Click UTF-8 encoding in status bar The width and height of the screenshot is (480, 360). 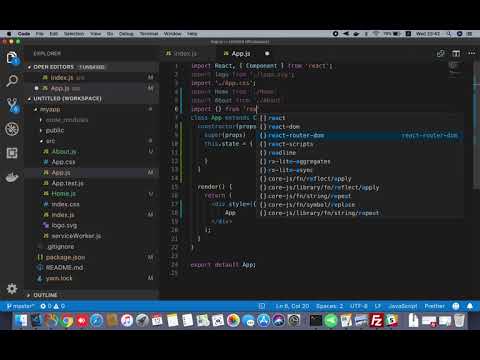359,306
